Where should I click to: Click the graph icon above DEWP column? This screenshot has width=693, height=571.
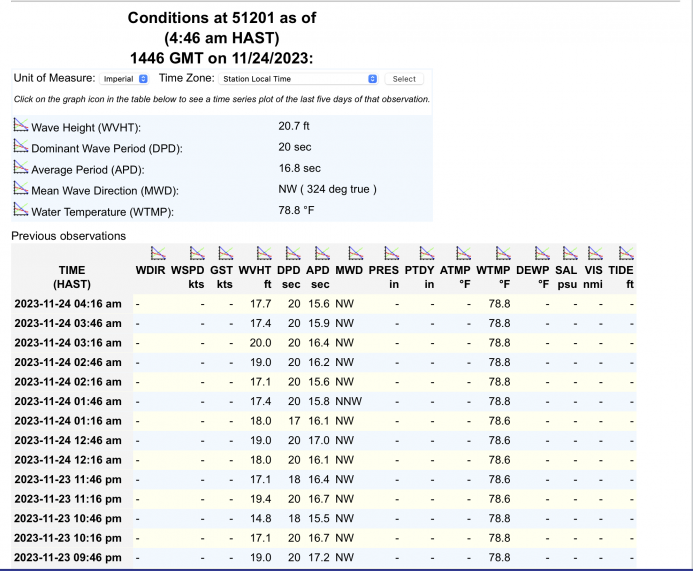click(542, 253)
